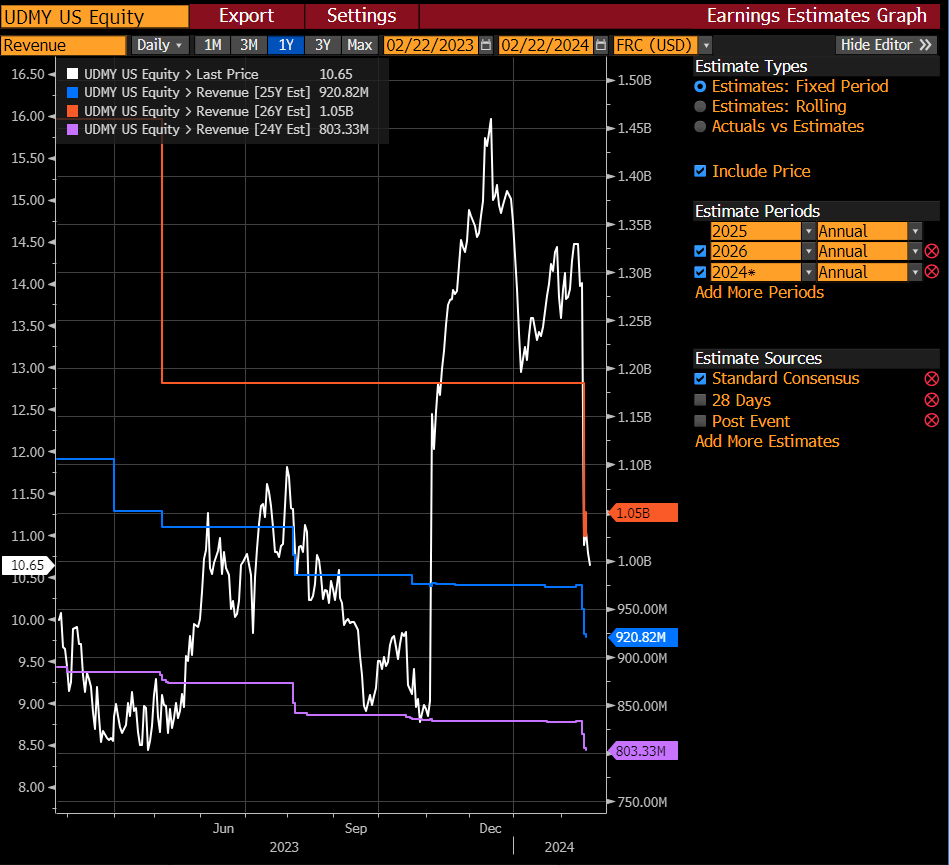Image resolution: width=949 pixels, height=865 pixels.
Task: Select the Actuals vs Estimates radio option
Action: pyautogui.click(x=700, y=127)
